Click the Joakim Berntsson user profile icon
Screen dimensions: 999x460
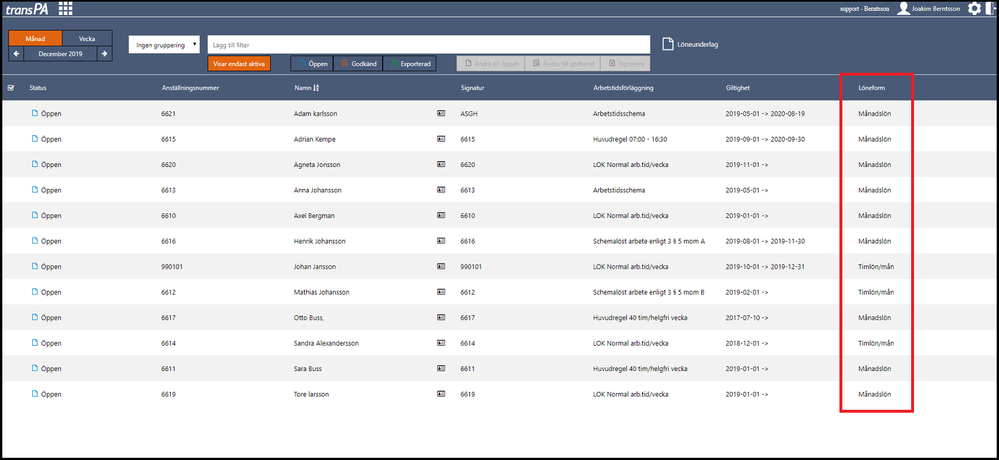(903, 8)
